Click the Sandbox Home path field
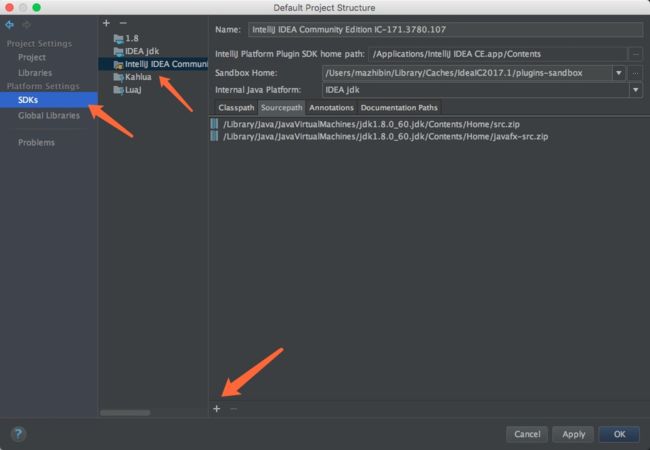 (x=467, y=73)
